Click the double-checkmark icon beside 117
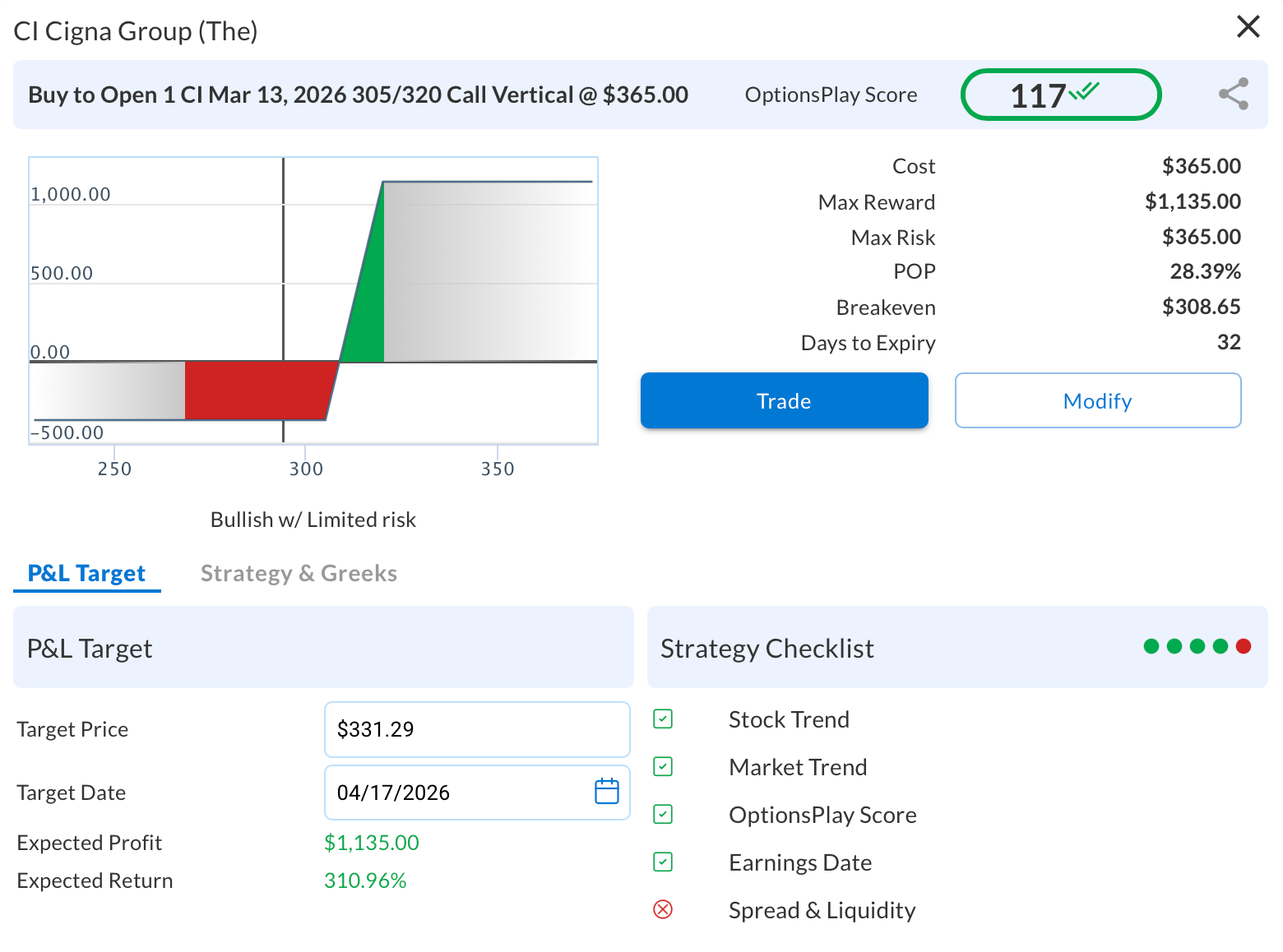This screenshot has width=1283, height=952. coord(1084,90)
